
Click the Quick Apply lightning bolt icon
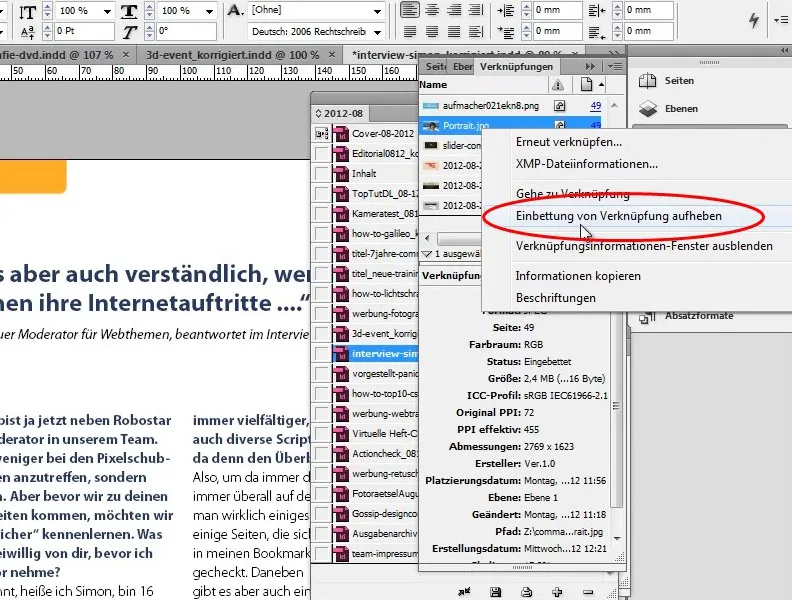(754, 20)
